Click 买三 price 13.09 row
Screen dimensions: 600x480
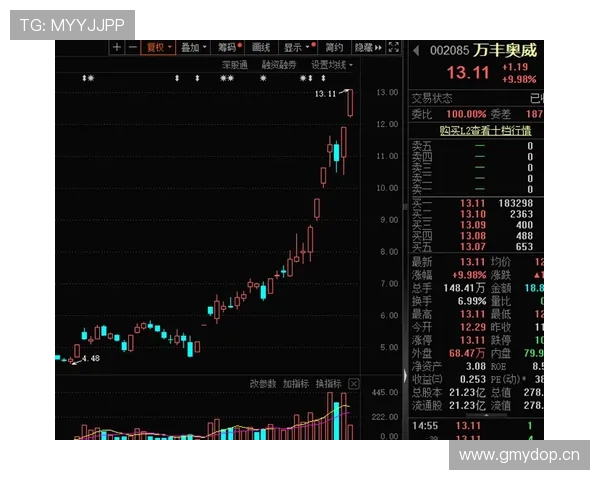click(473, 225)
